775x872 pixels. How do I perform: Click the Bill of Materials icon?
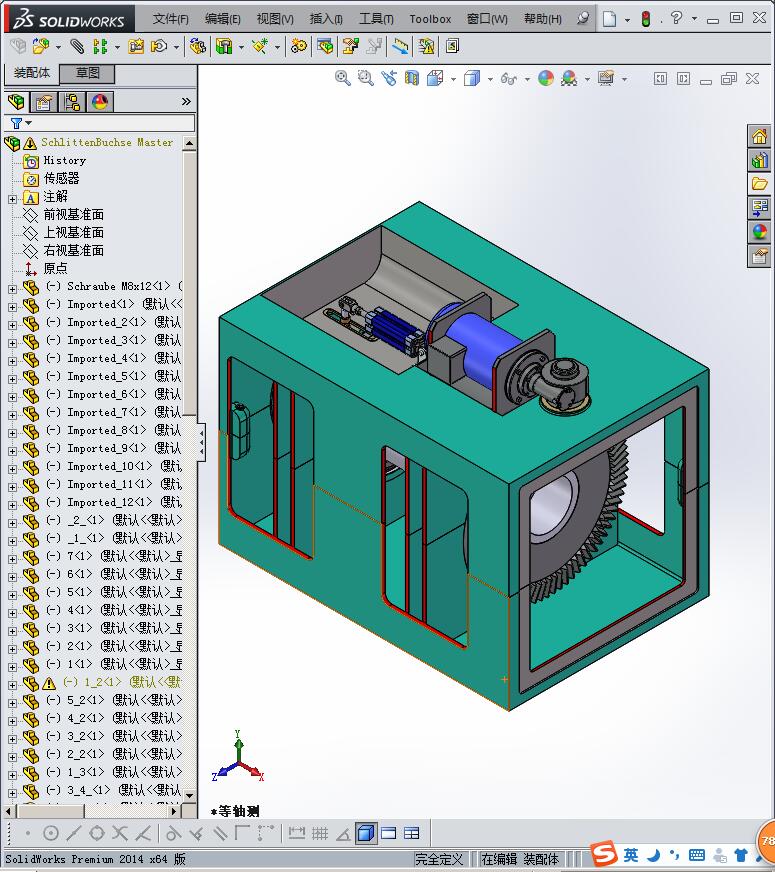pyautogui.click(x=325, y=46)
